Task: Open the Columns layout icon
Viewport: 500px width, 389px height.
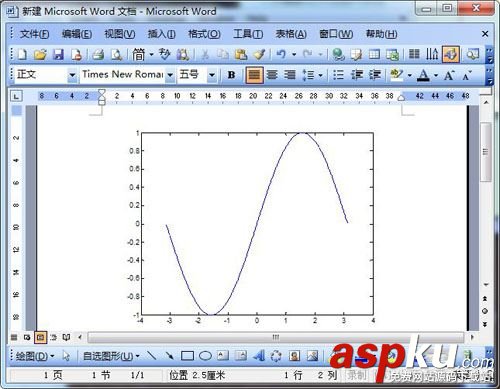Action: 414,54
